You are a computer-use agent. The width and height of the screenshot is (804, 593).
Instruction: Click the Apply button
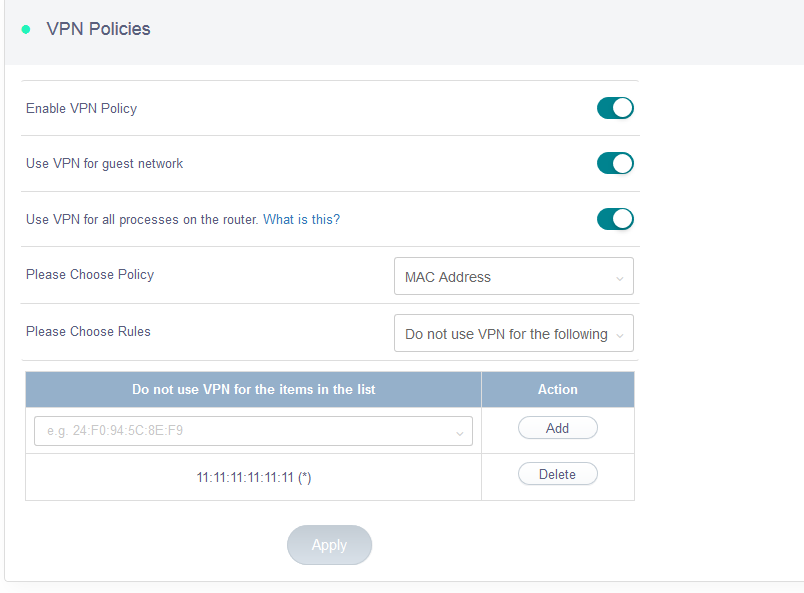(329, 545)
